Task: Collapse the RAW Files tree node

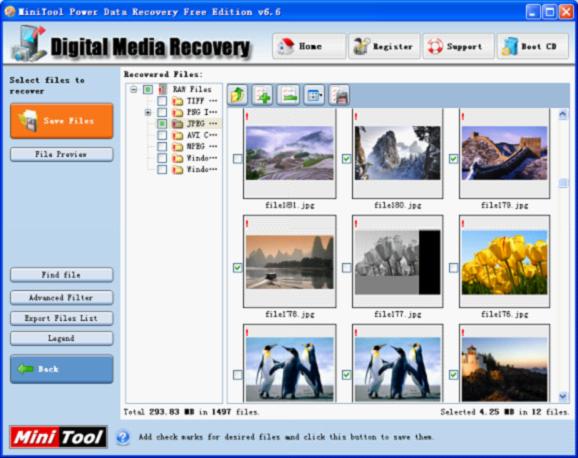Action: 134,90
